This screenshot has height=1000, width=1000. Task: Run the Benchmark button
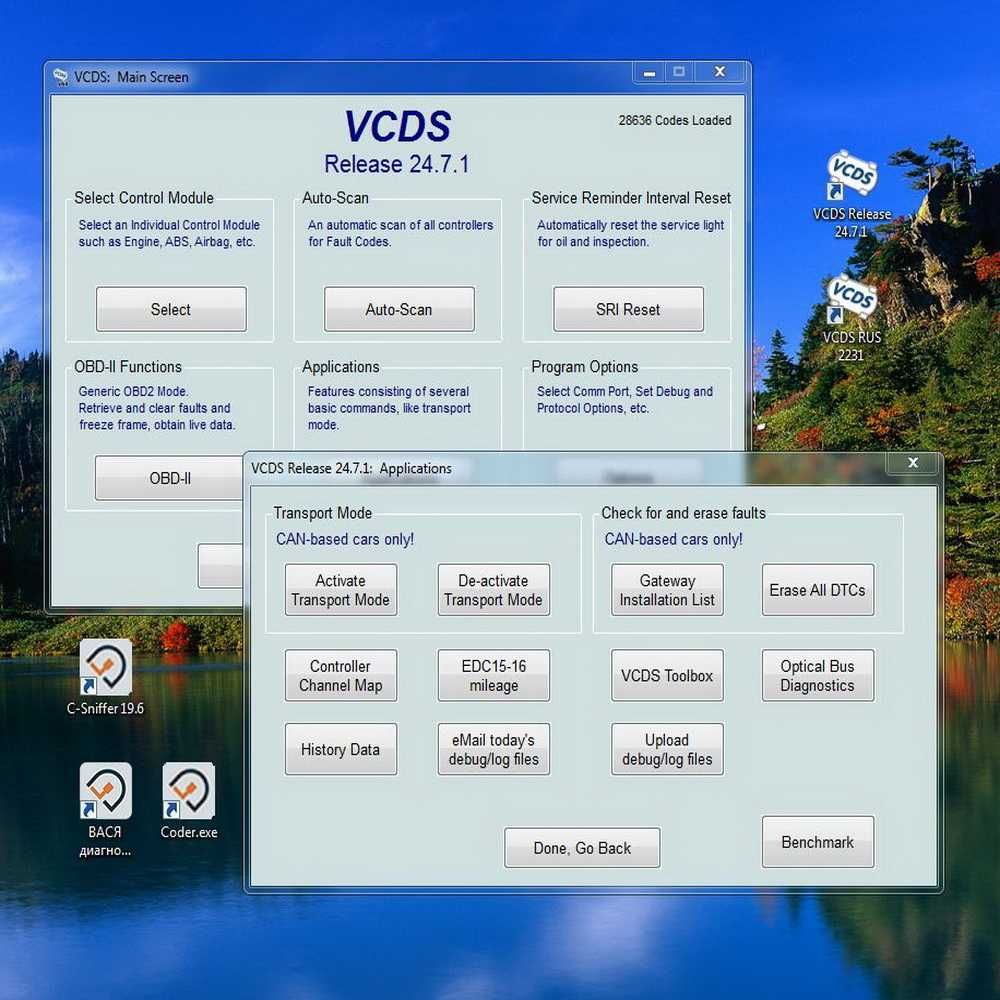(x=818, y=842)
